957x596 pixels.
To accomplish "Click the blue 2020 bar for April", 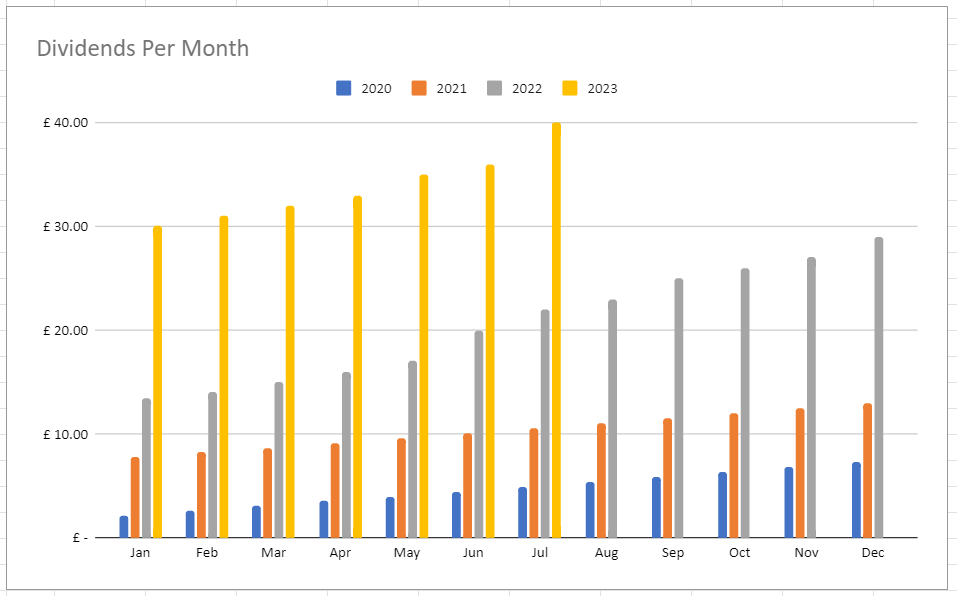I will pos(323,520).
